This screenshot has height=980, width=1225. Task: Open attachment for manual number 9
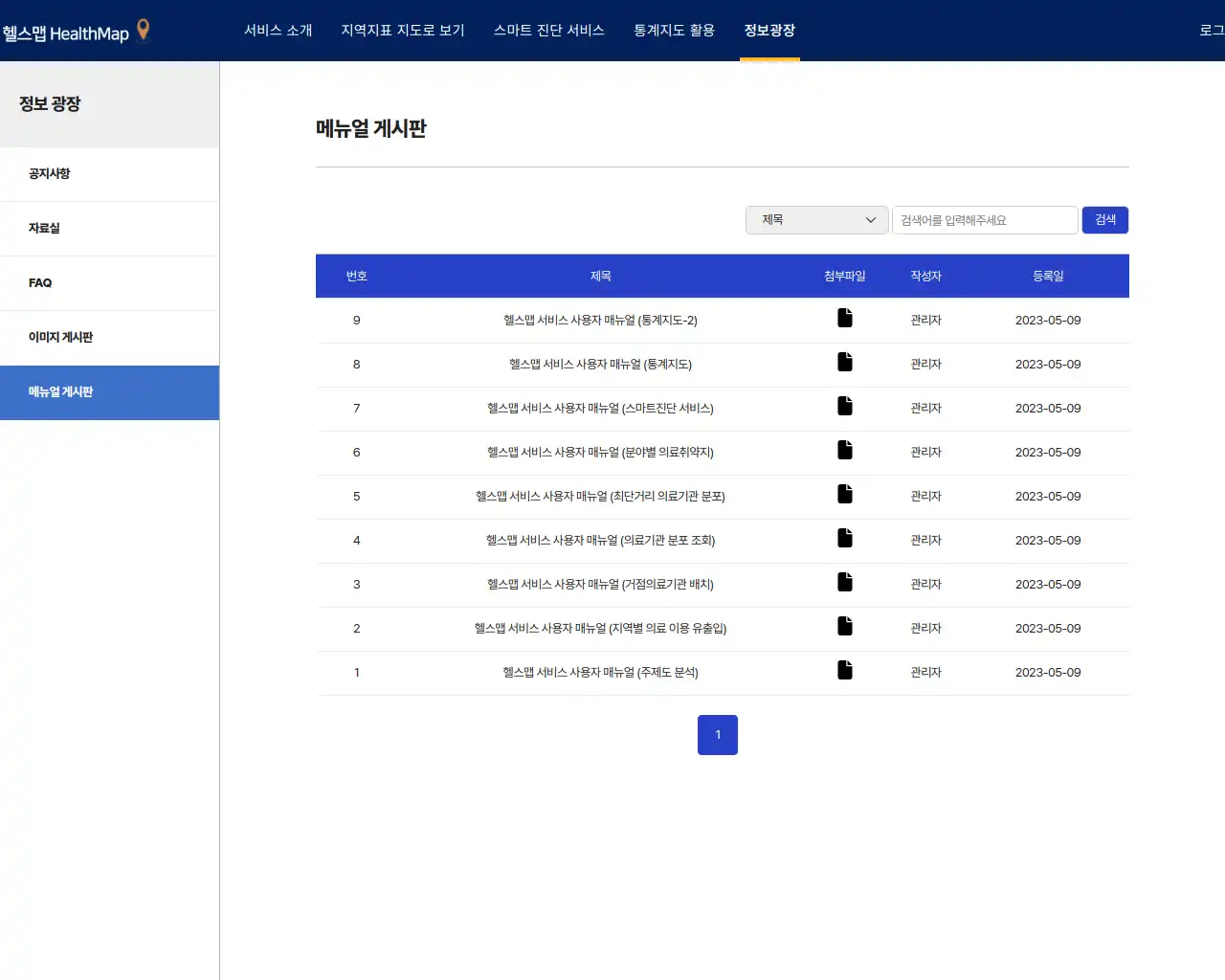point(844,318)
